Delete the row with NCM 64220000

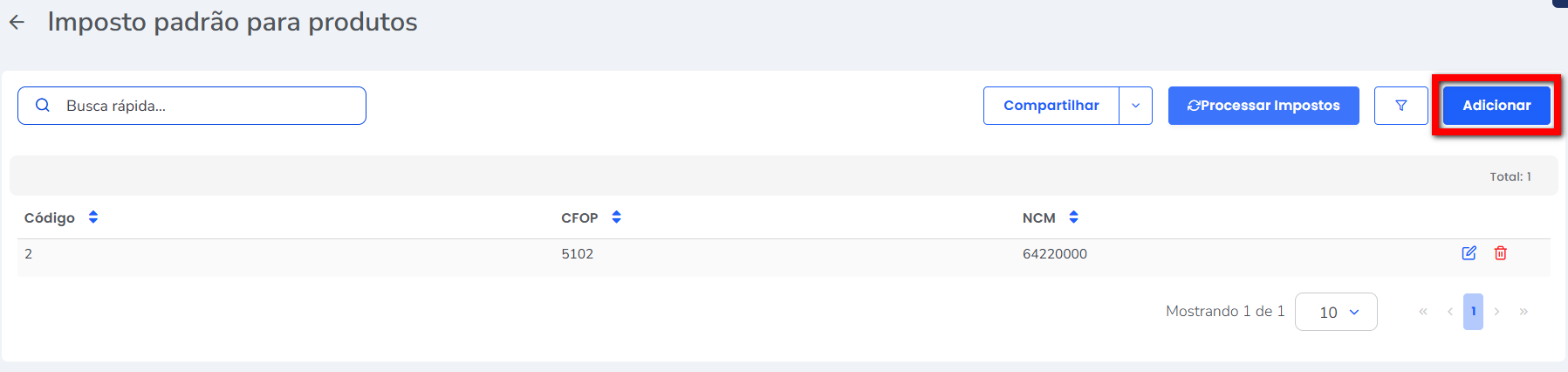1500,253
